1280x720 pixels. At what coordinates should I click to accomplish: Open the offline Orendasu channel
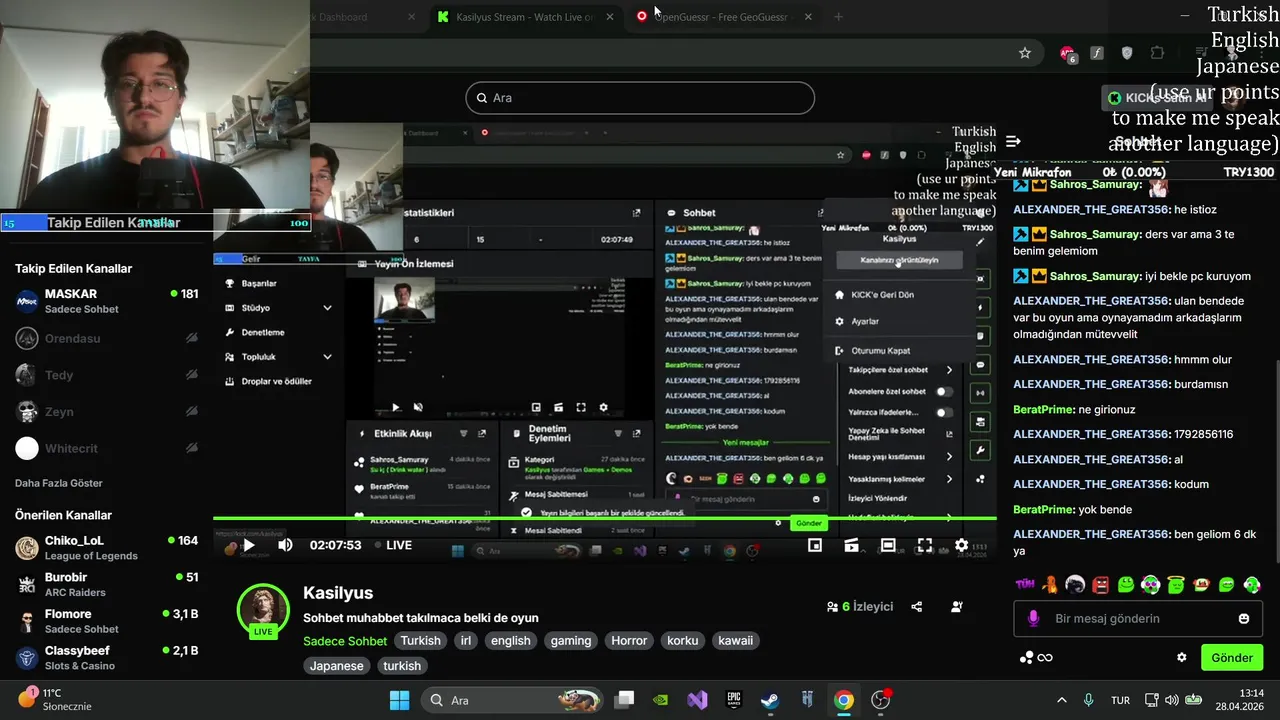pos(107,339)
